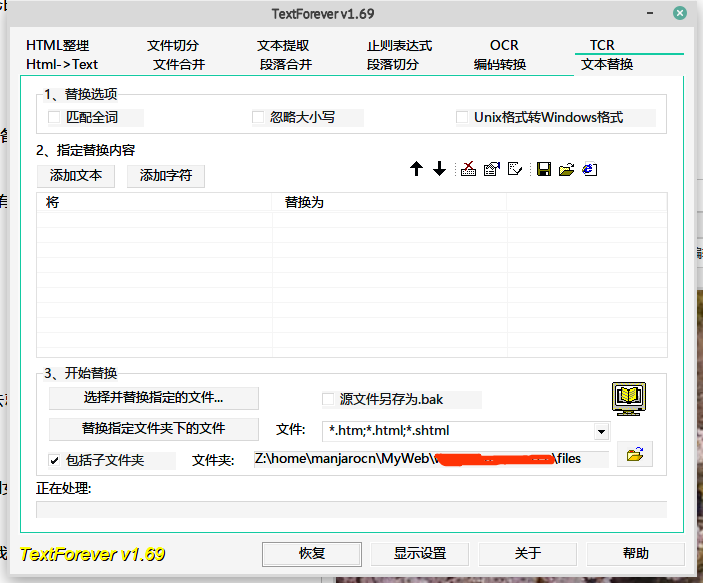Click the 恢复 button
Screen dimensions: 703x583
point(312,554)
